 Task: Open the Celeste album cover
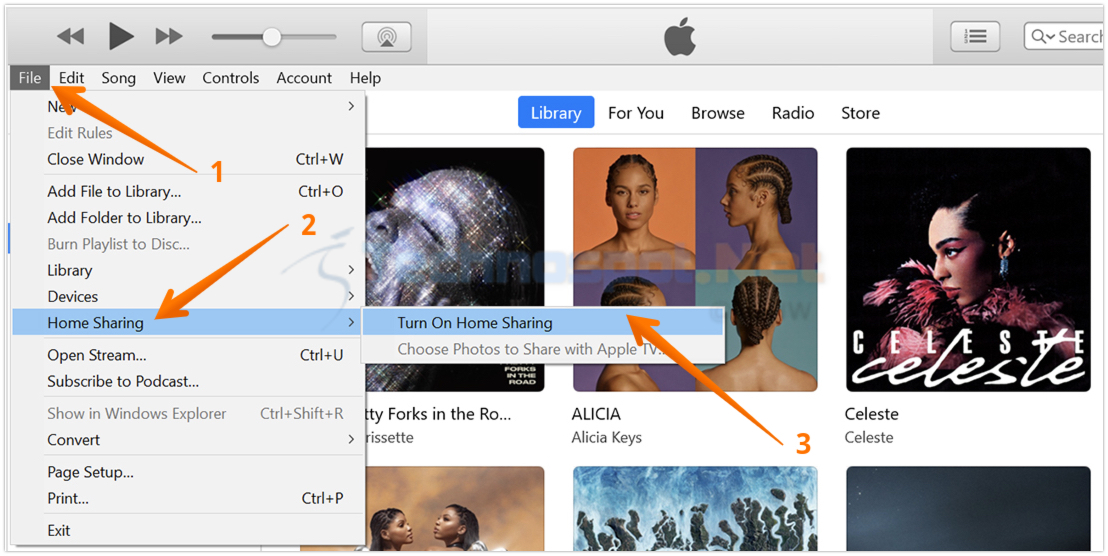pyautogui.click(x=968, y=269)
